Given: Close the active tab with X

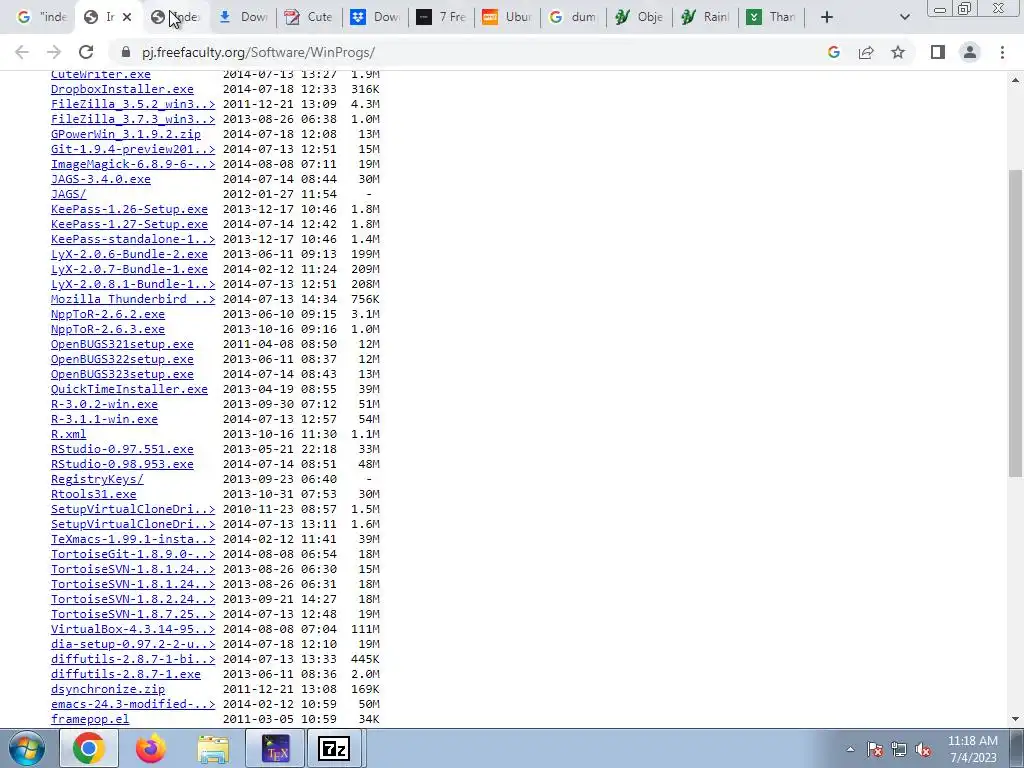Looking at the screenshot, I should (127, 17).
